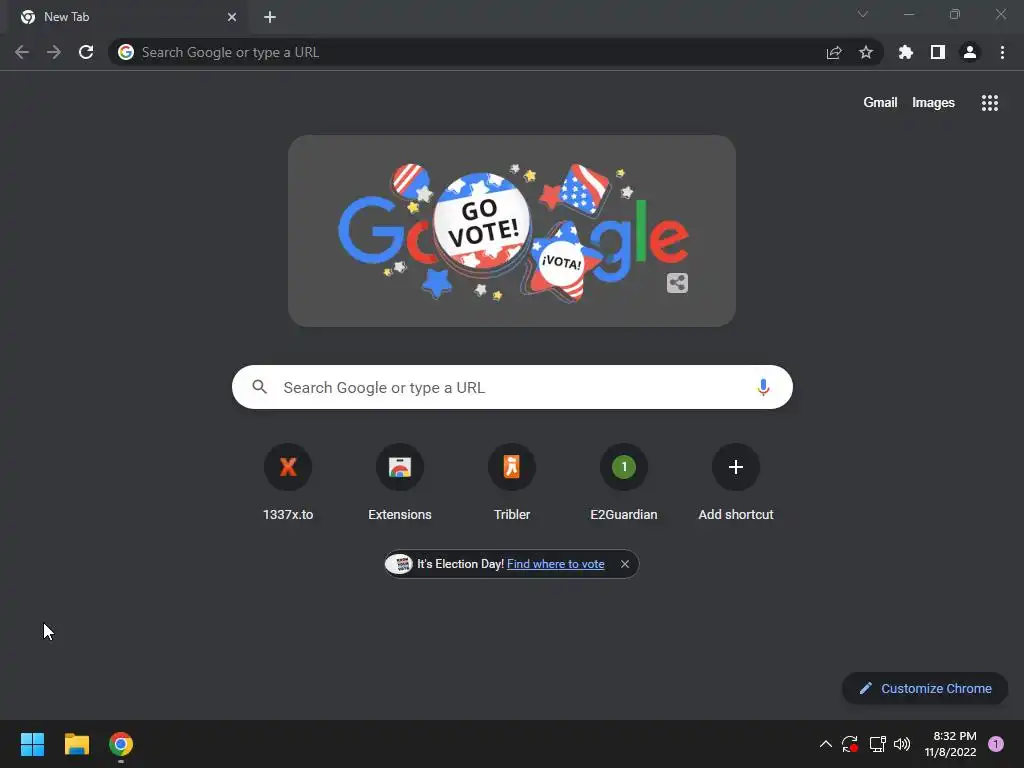Click the Add shortcut plus tile
This screenshot has width=1024, height=768.
click(x=736, y=483)
